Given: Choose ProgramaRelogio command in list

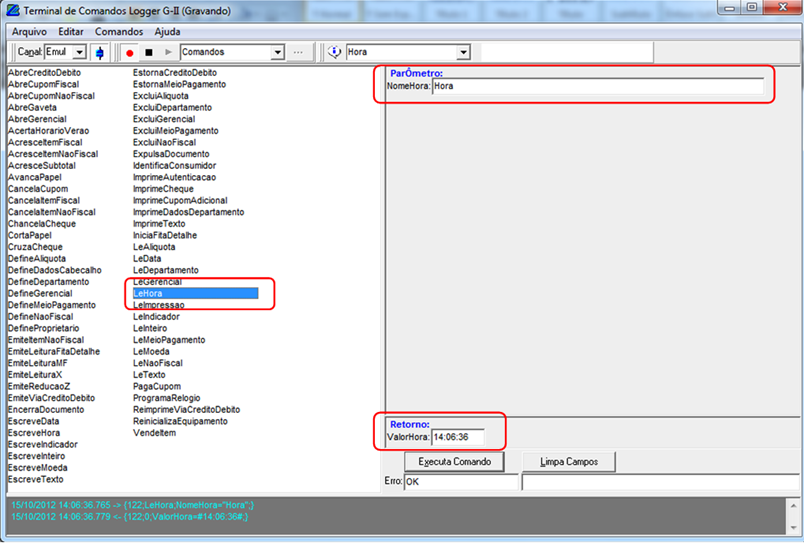Looking at the screenshot, I should pos(168,397).
